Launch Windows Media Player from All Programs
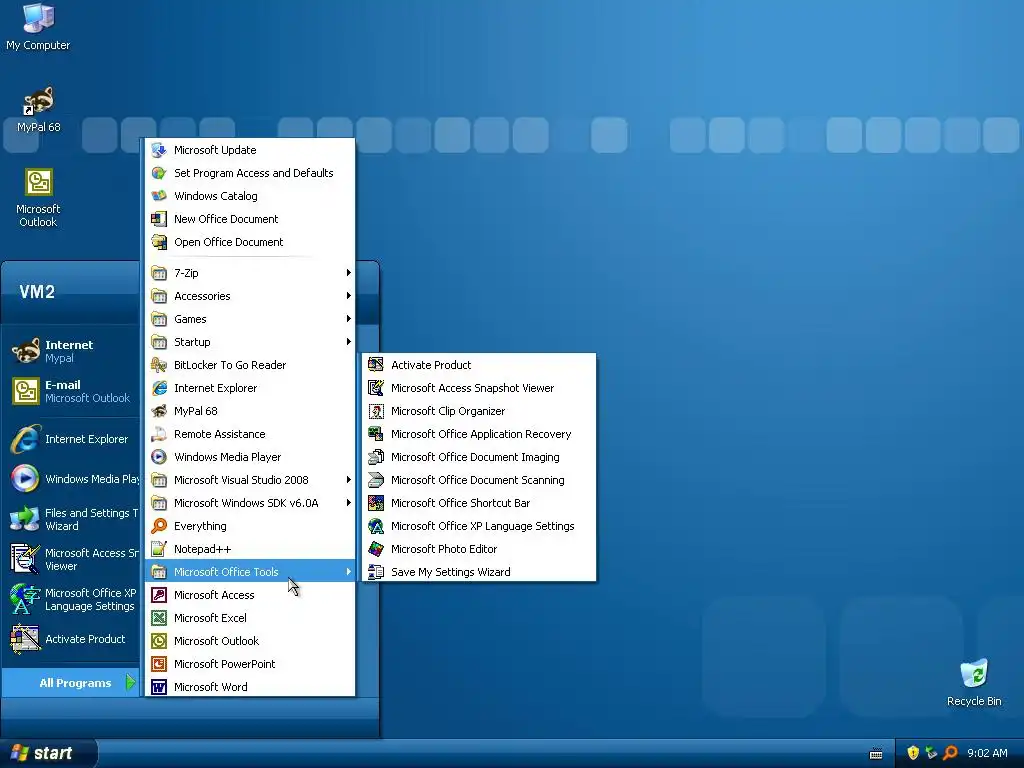 click(250, 457)
